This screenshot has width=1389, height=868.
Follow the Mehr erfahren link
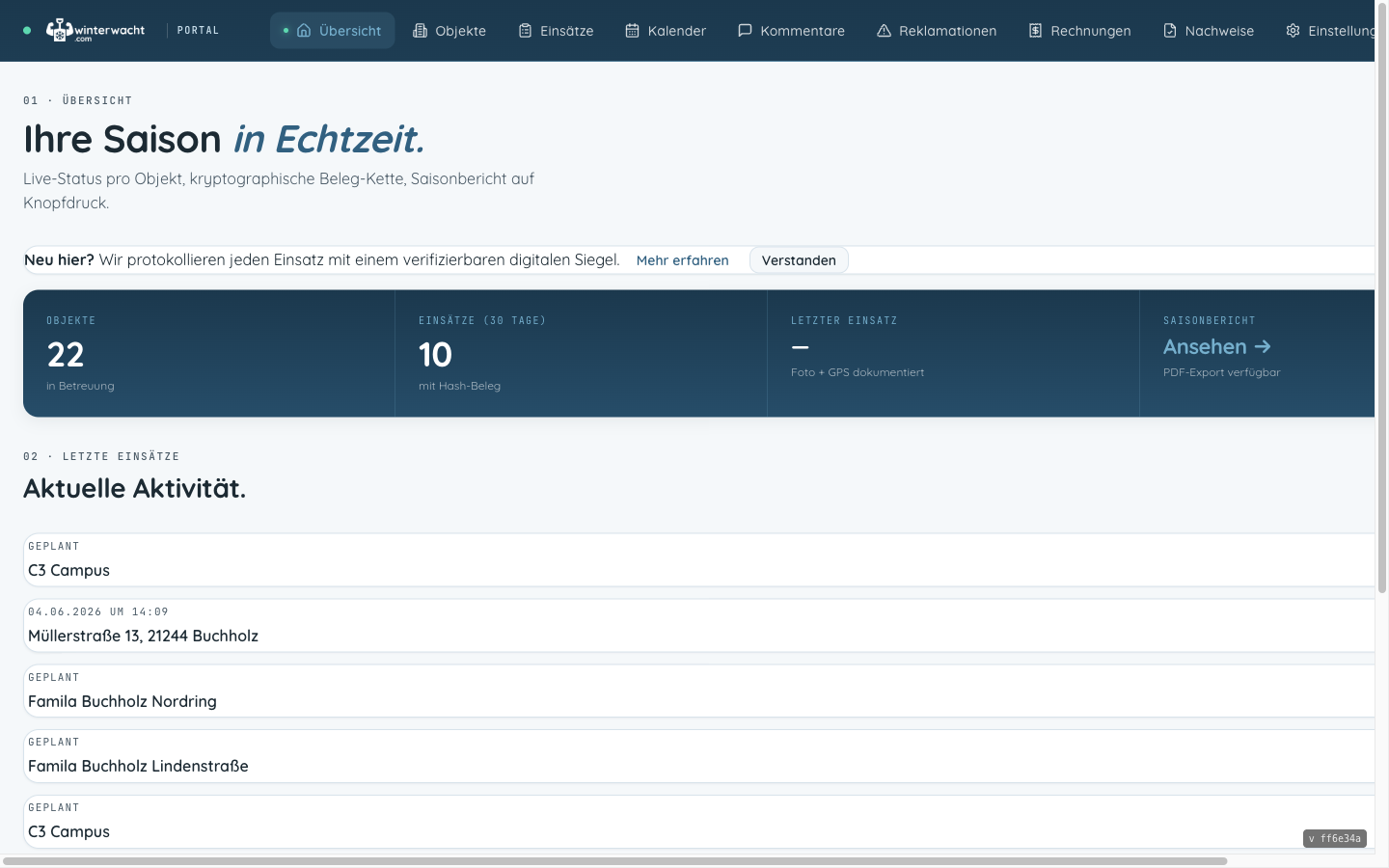click(x=682, y=260)
